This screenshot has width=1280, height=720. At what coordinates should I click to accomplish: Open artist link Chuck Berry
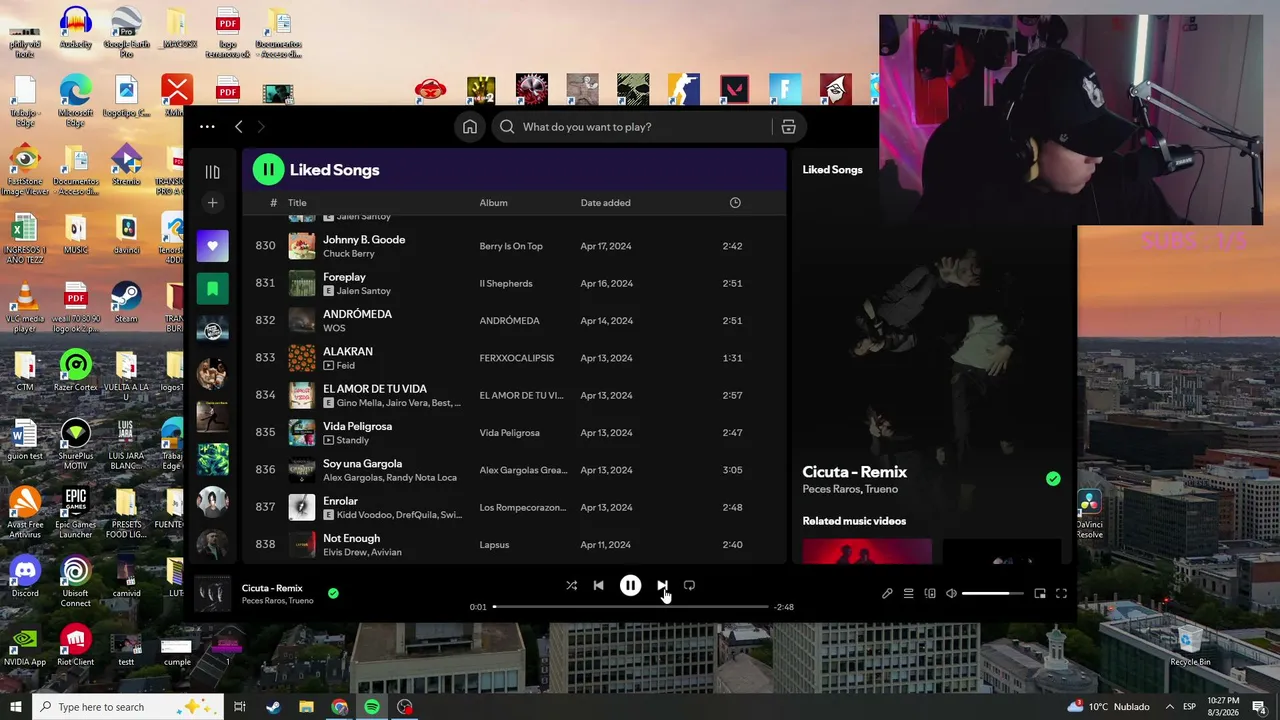point(349,254)
